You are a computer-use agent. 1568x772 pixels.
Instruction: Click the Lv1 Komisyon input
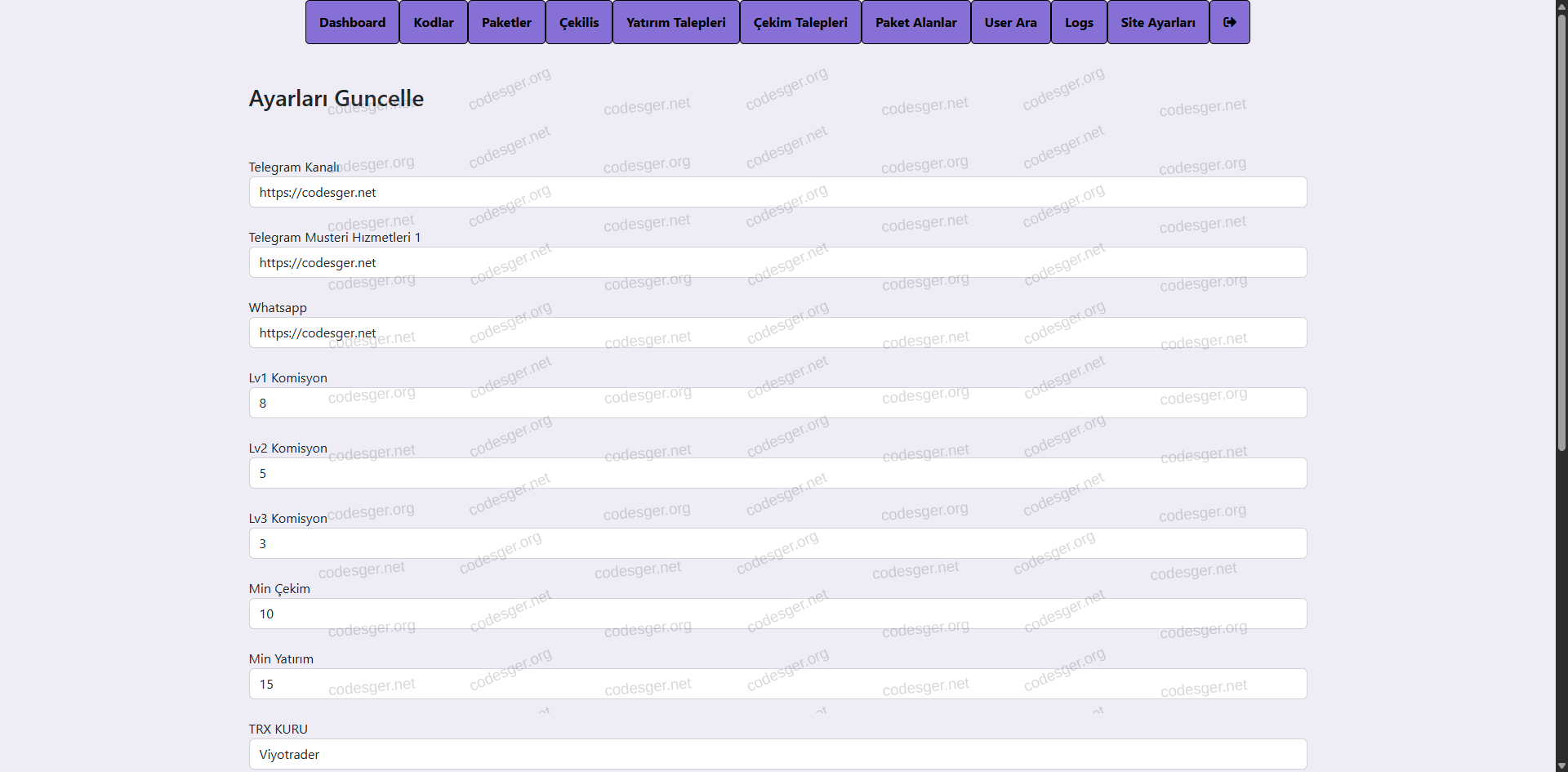(x=777, y=403)
